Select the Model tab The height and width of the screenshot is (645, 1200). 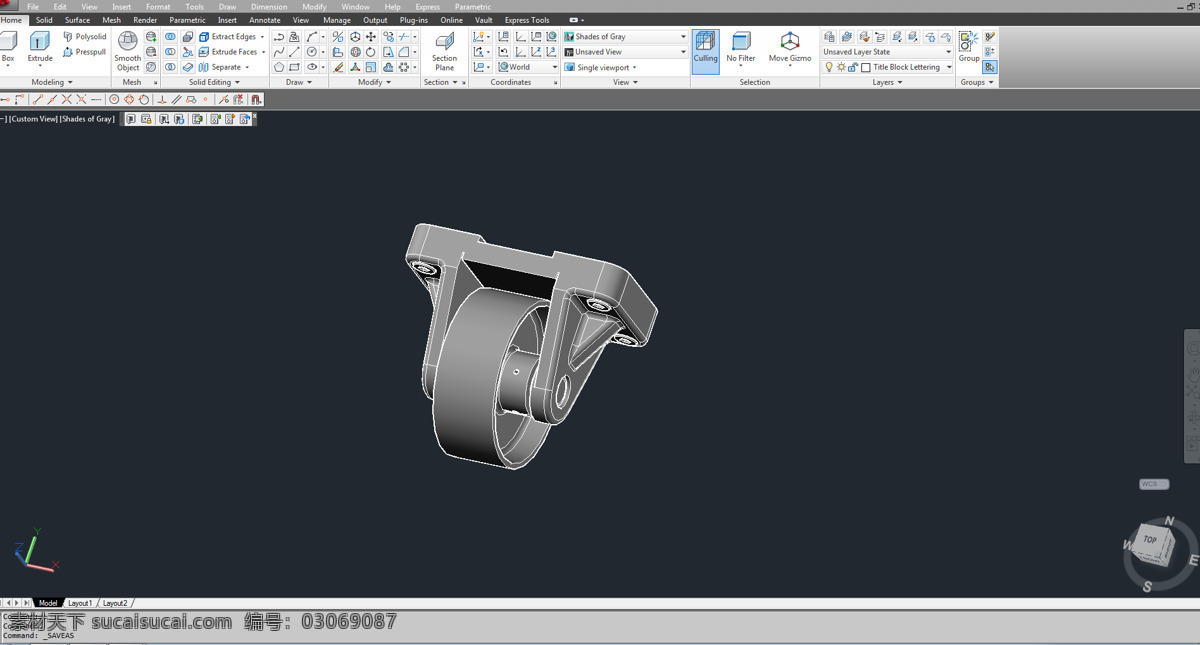tap(47, 603)
